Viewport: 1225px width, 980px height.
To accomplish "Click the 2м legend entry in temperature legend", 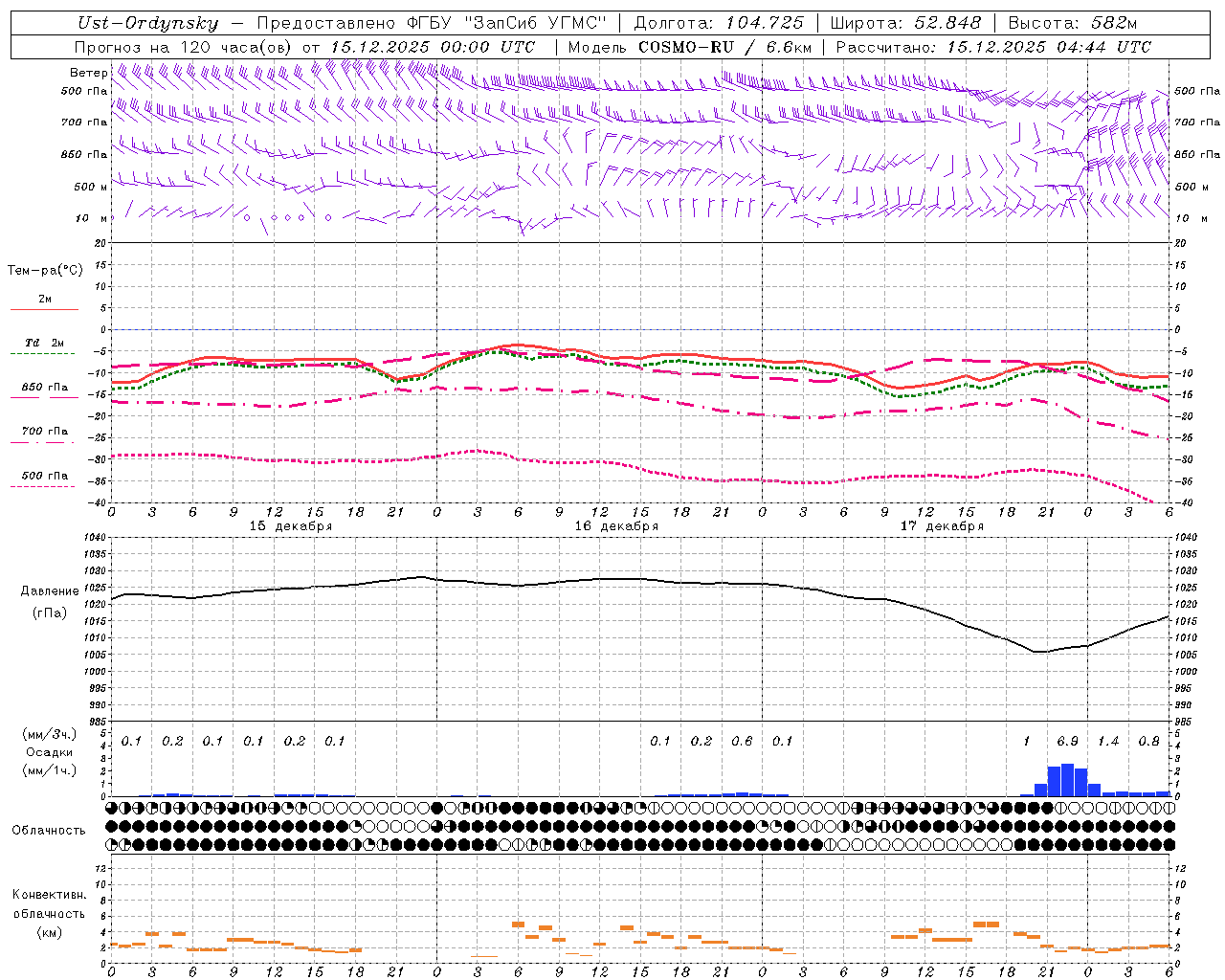I will (x=45, y=300).
